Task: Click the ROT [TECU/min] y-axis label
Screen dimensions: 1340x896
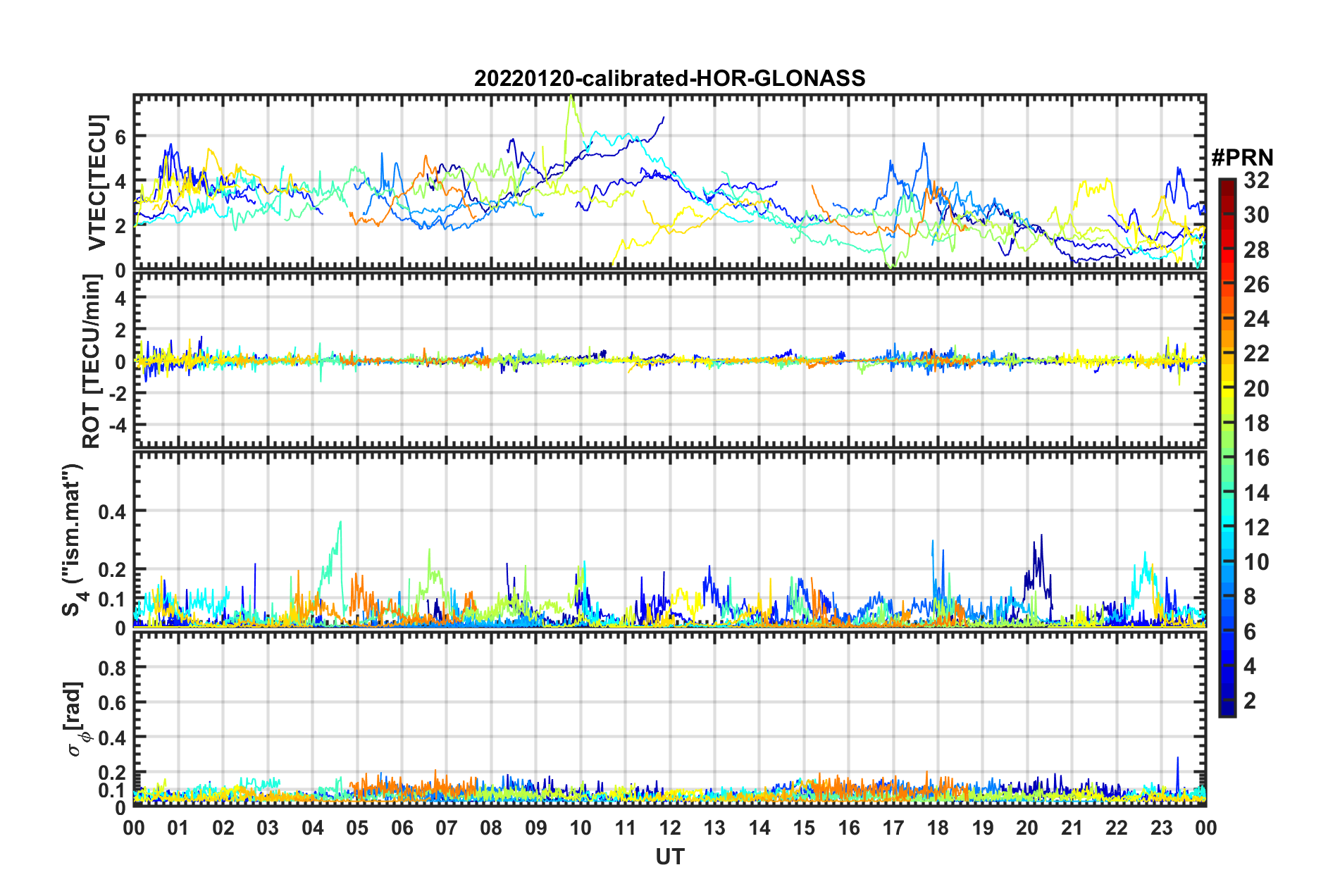Action: (92, 361)
